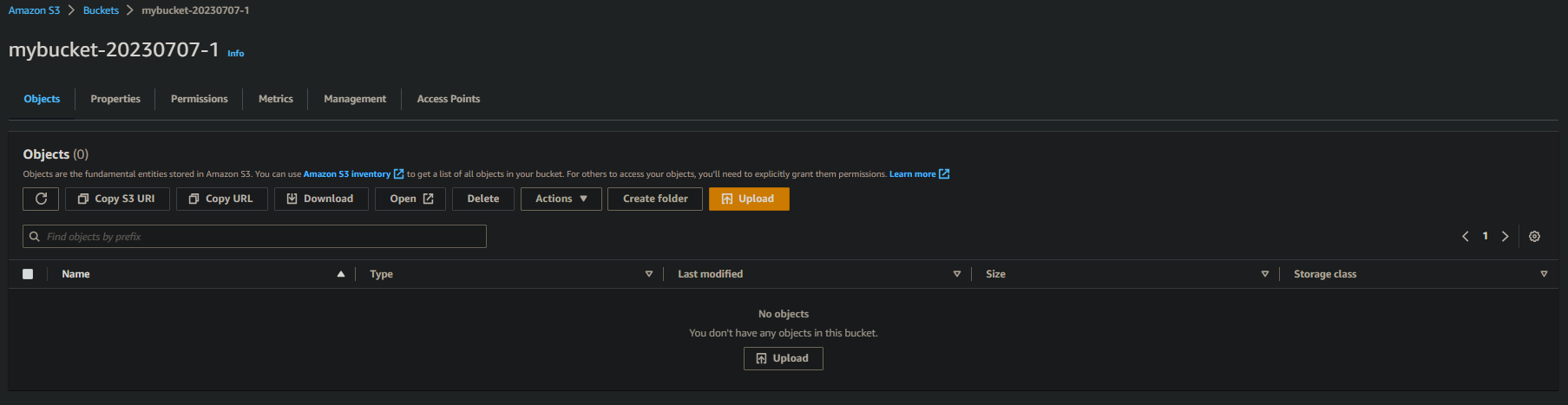Switch to the Properties tab
The height and width of the screenshot is (405, 1568).
115,99
